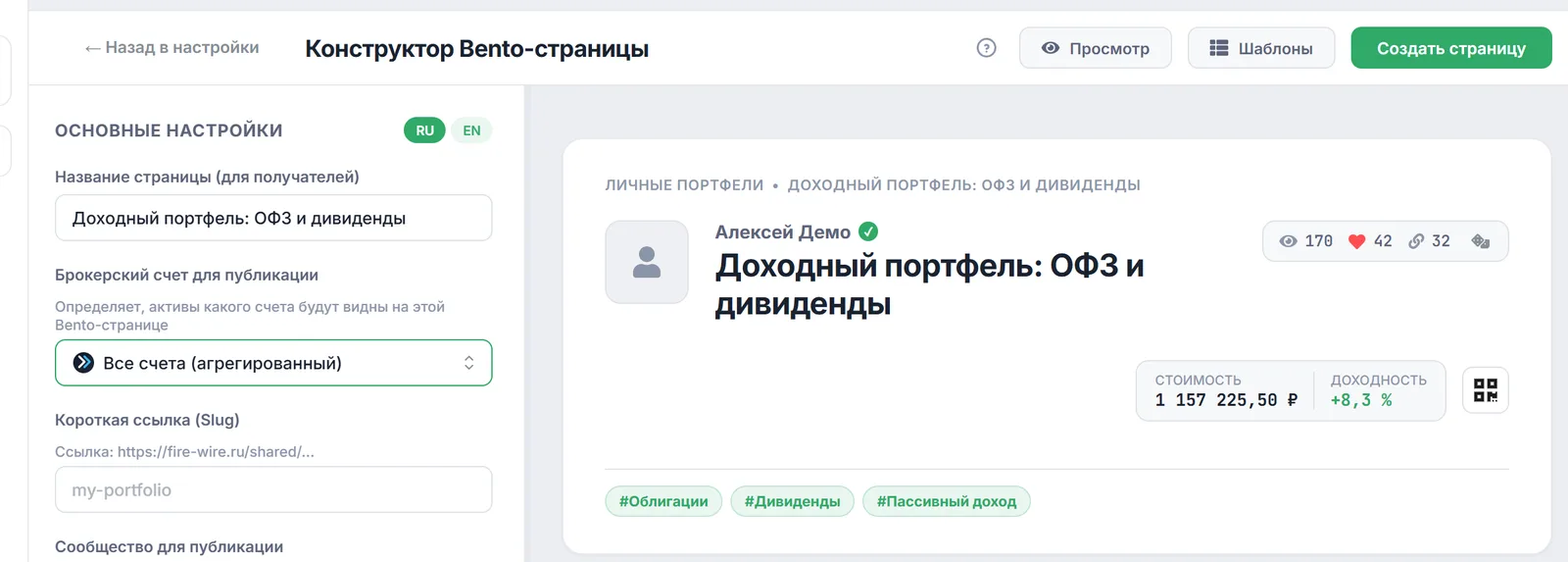Click the heading Конструктор Bento-страницы
This screenshot has width=1568, height=562.
476,49
